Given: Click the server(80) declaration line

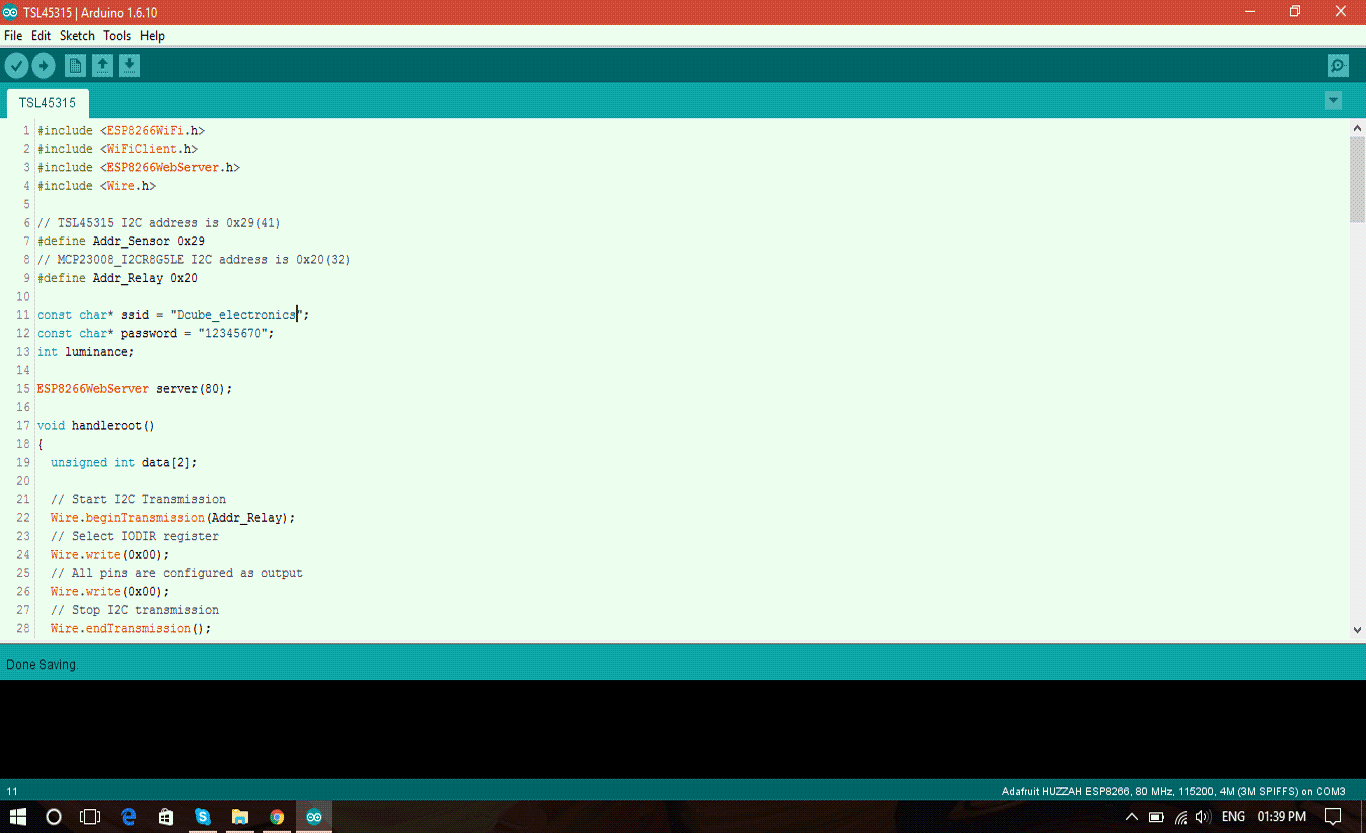Looking at the screenshot, I should (134, 389).
